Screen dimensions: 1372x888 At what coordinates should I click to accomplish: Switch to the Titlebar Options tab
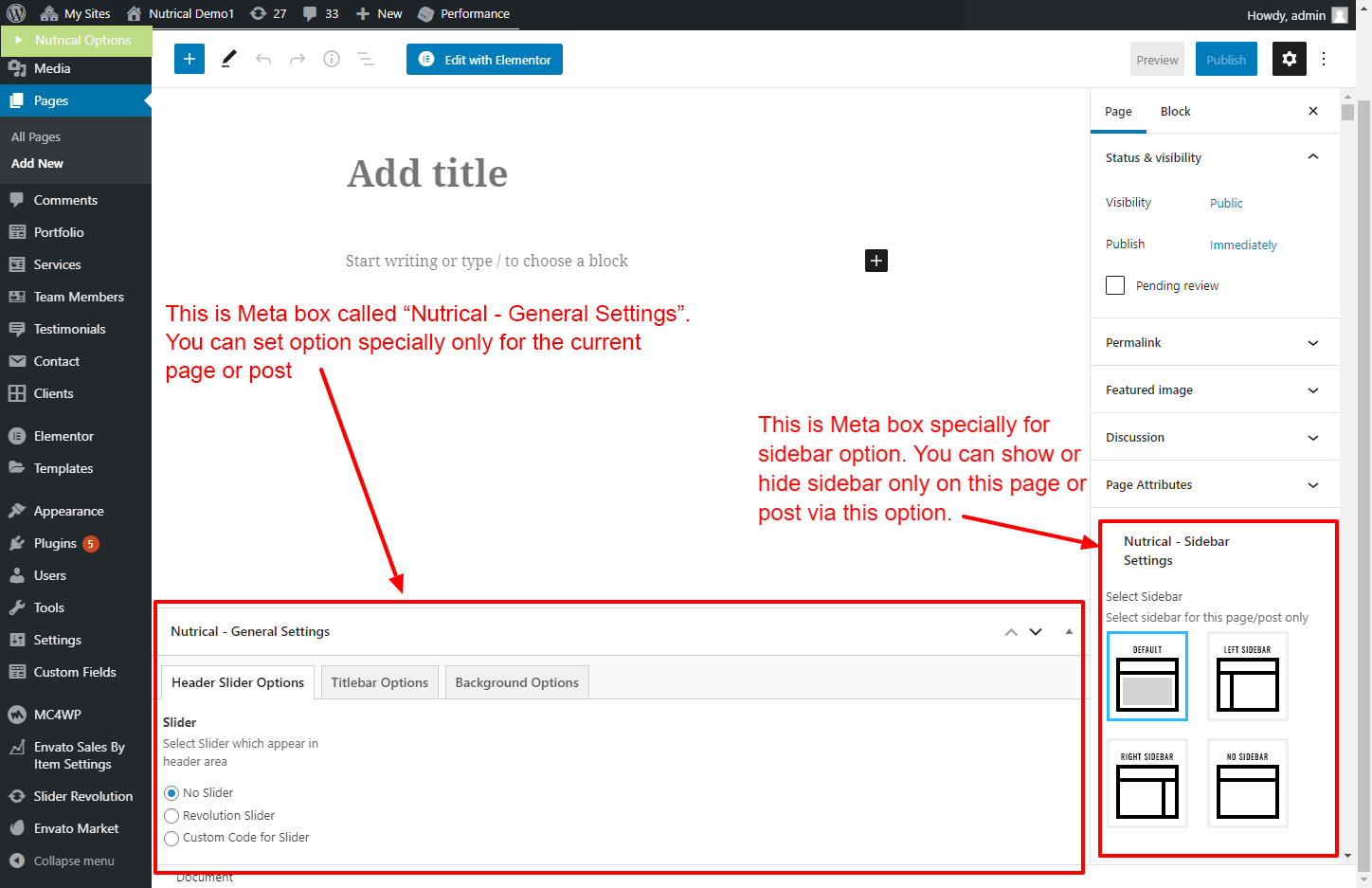point(379,682)
